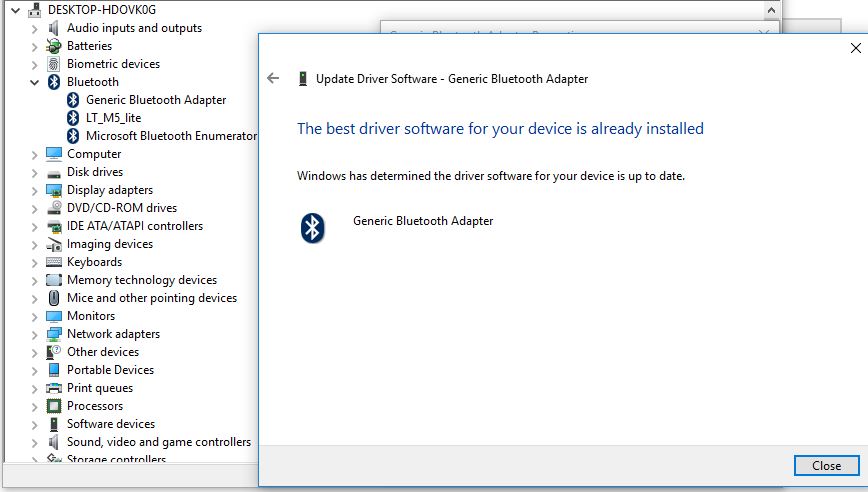Click the device tree scroll-up arrow
Viewport: 868px width, 492px height.
tap(771, 10)
